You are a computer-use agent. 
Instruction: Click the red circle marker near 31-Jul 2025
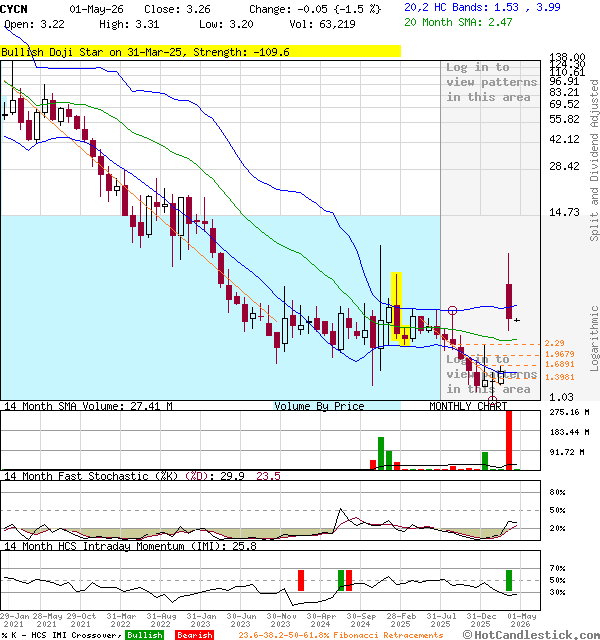pos(452,311)
